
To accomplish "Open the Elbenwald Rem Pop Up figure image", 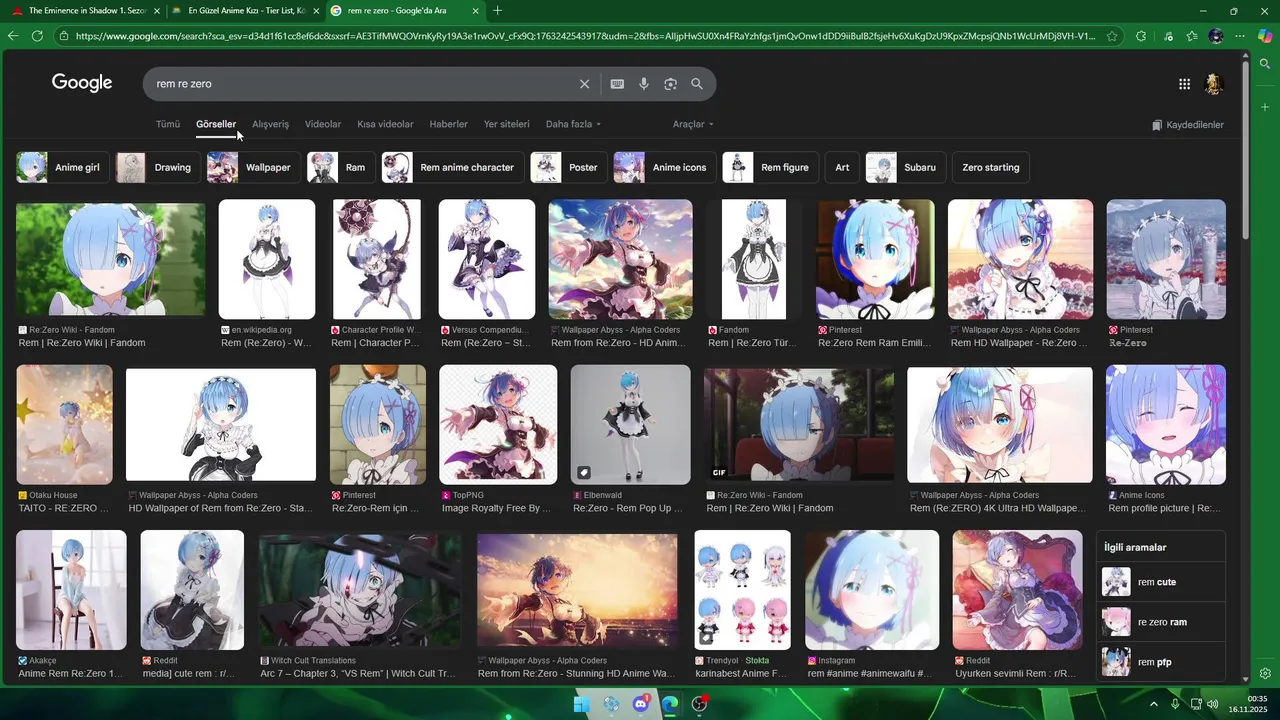I will [x=630, y=424].
